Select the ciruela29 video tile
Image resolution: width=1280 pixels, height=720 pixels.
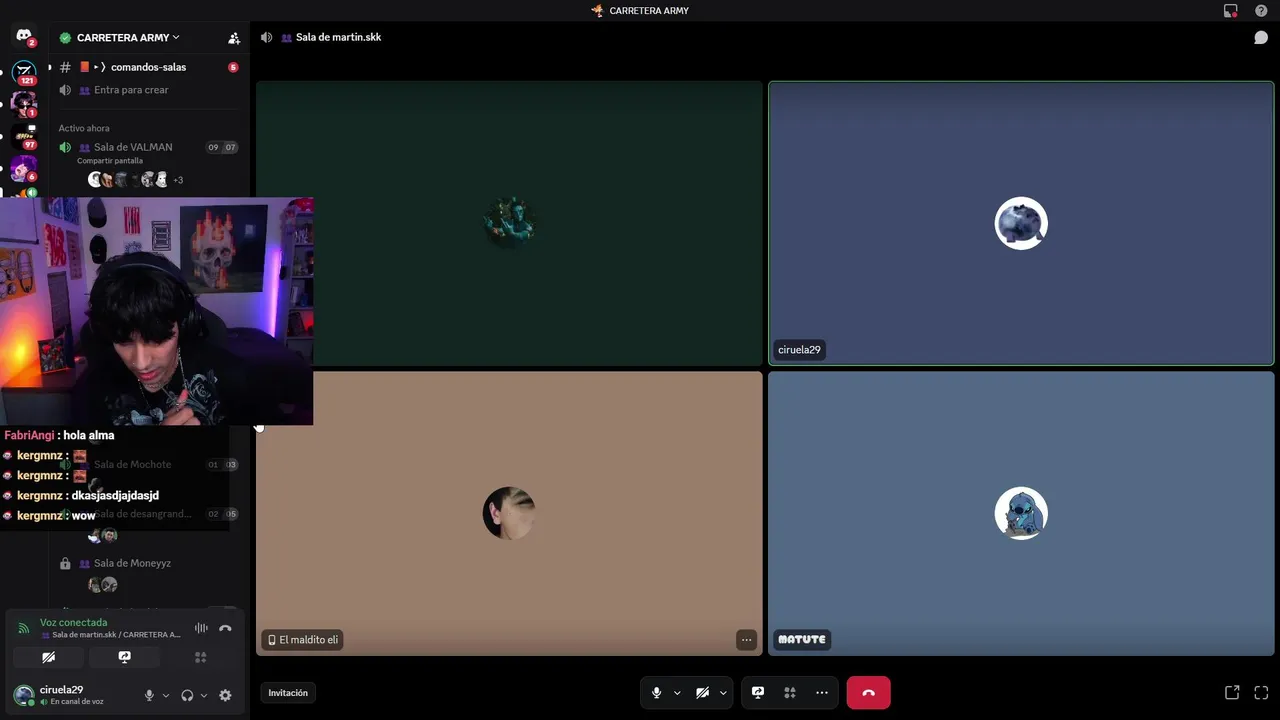(x=1021, y=223)
